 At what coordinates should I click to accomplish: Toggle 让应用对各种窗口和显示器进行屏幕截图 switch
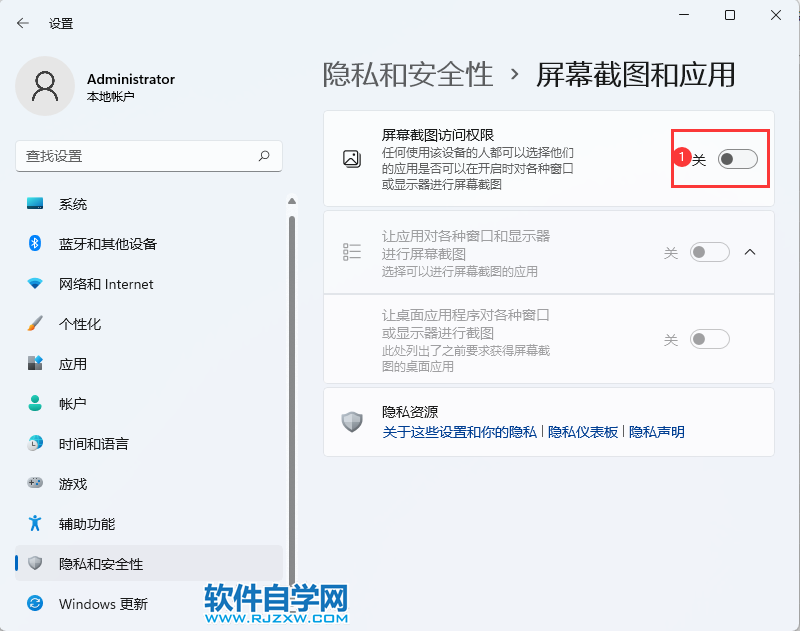[x=710, y=253]
